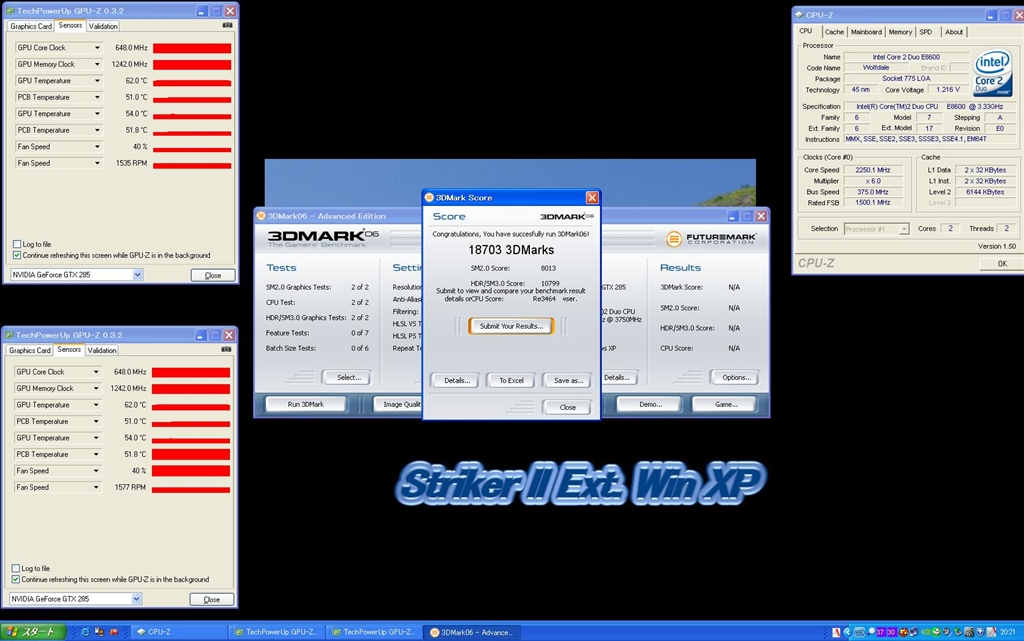Enable Log to file in top GPU-Z
Screen dimensions: 1024x641
[x=17, y=244]
